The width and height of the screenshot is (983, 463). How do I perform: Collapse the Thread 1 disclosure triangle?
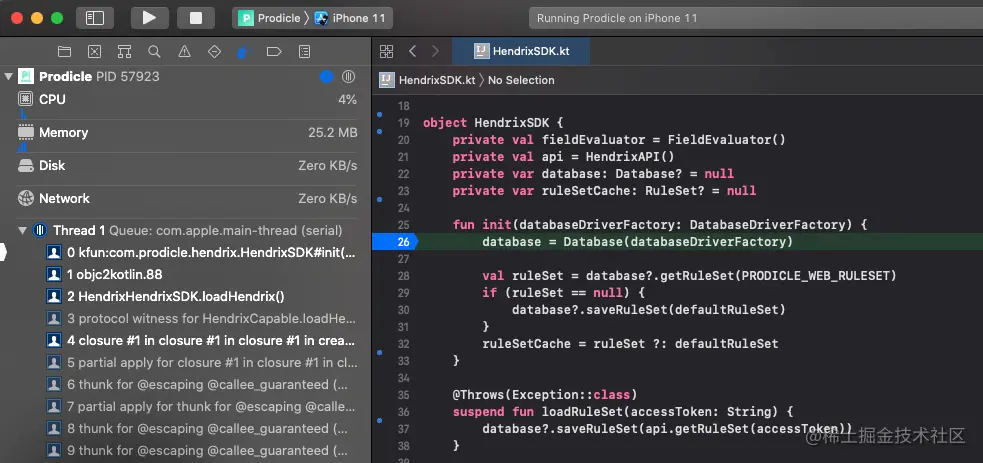[x=23, y=230]
